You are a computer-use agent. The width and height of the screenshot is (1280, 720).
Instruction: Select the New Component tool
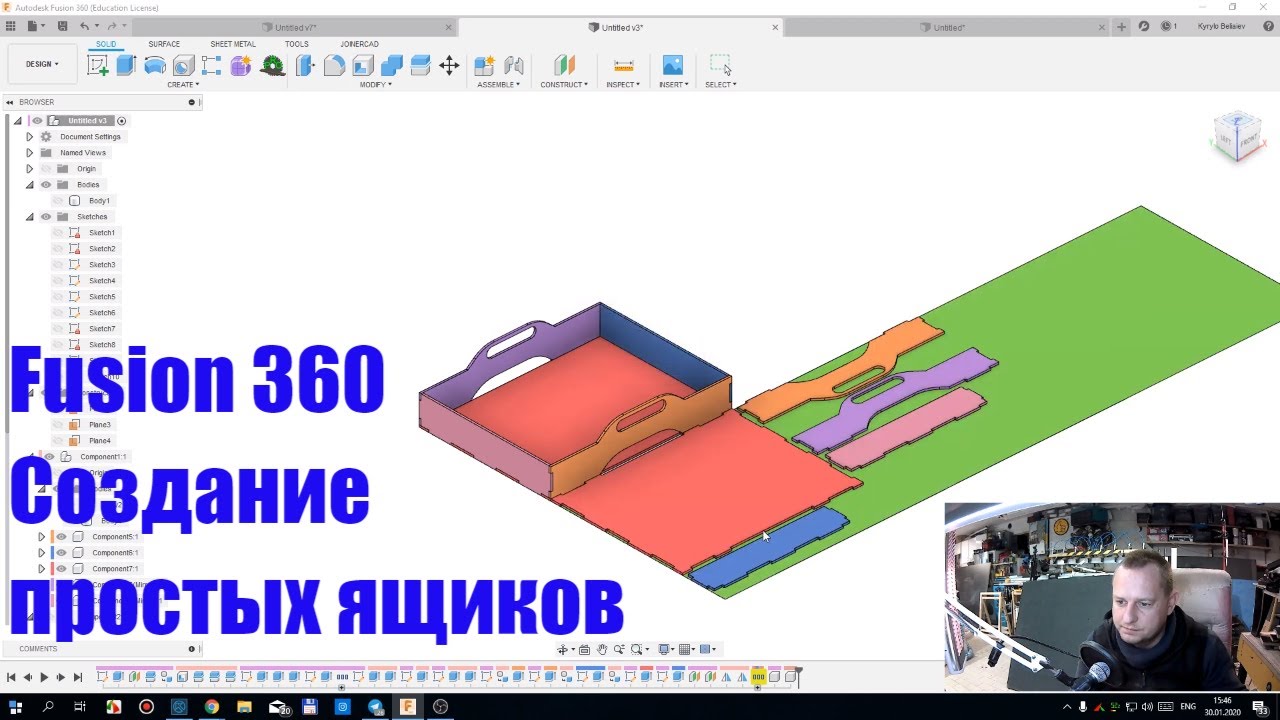[x=484, y=66]
